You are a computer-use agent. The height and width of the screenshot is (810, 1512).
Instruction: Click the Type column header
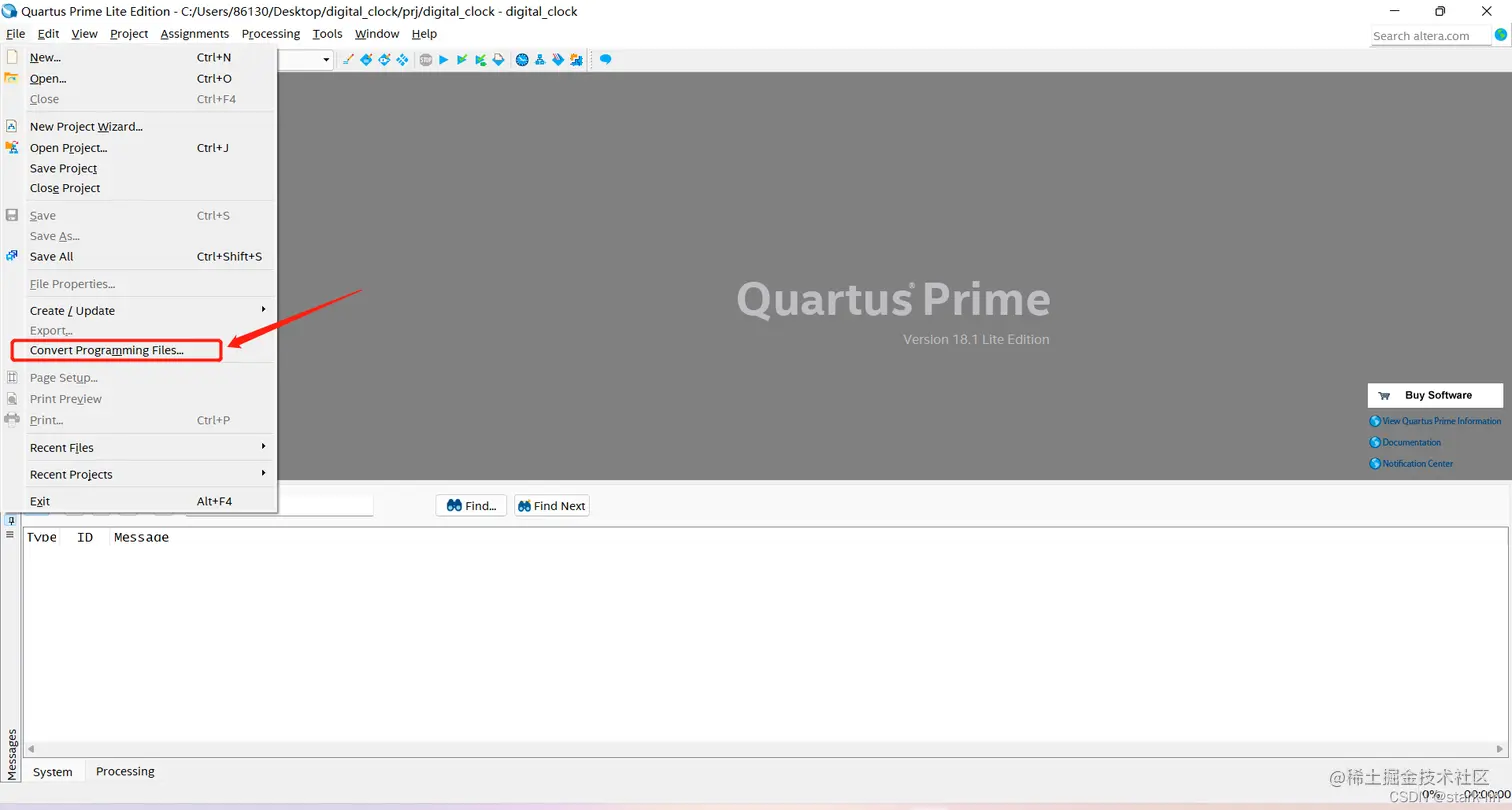pyautogui.click(x=42, y=537)
